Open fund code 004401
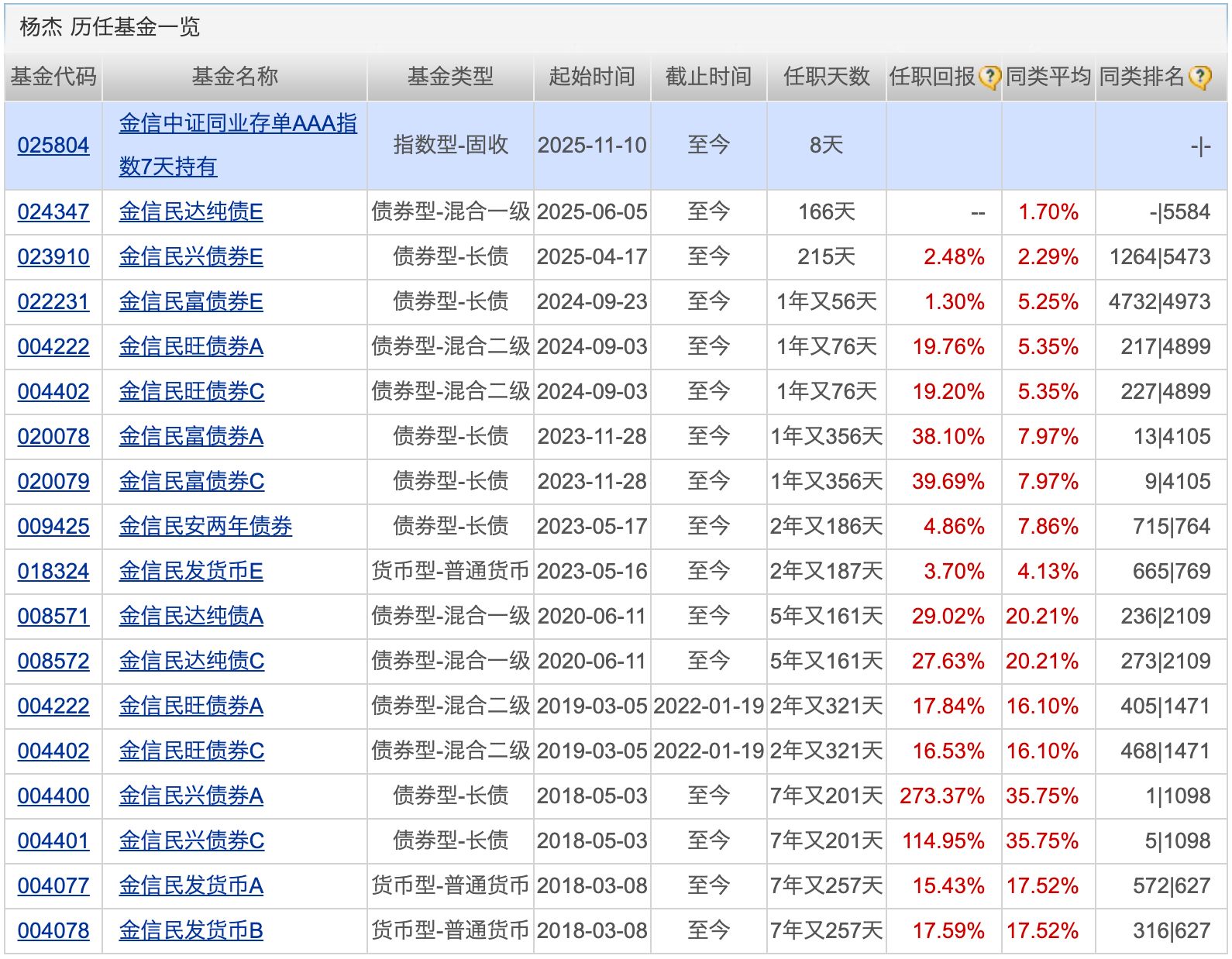This screenshot has height=959, width=1232. click(53, 841)
